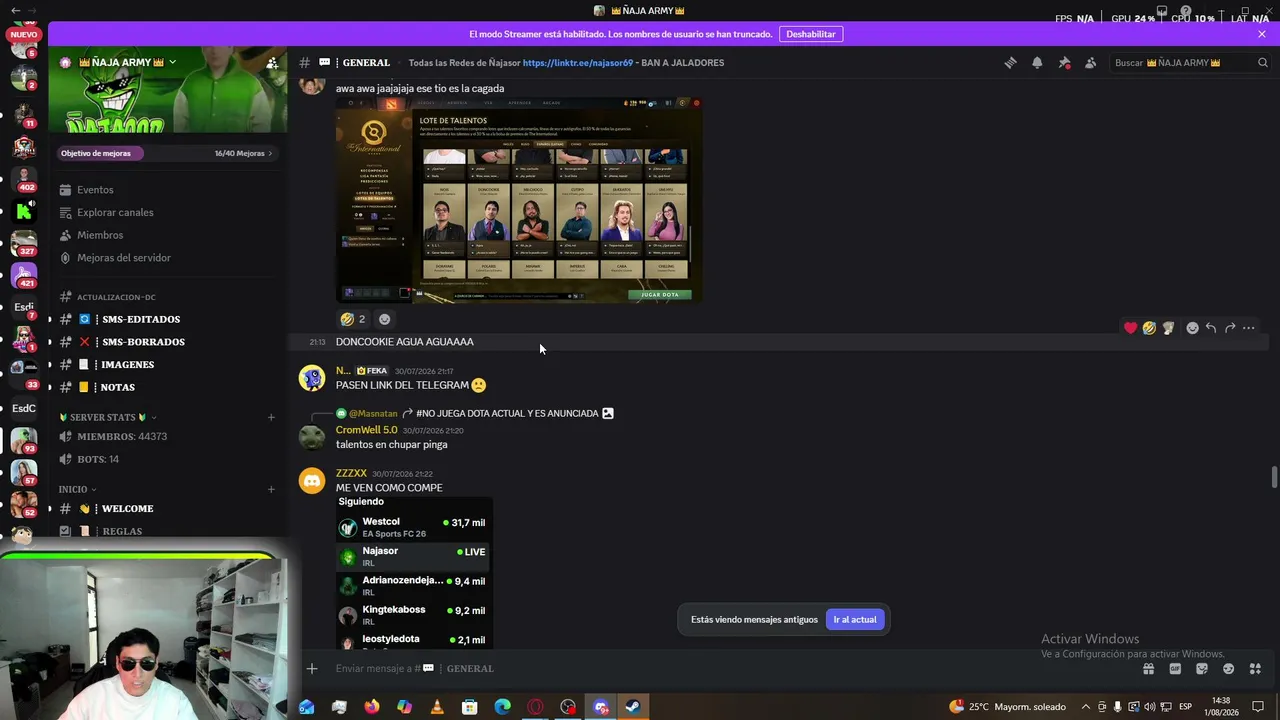The image size is (1280, 720).
Task: Open the Threads icon in channel header
Action: point(1010,63)
